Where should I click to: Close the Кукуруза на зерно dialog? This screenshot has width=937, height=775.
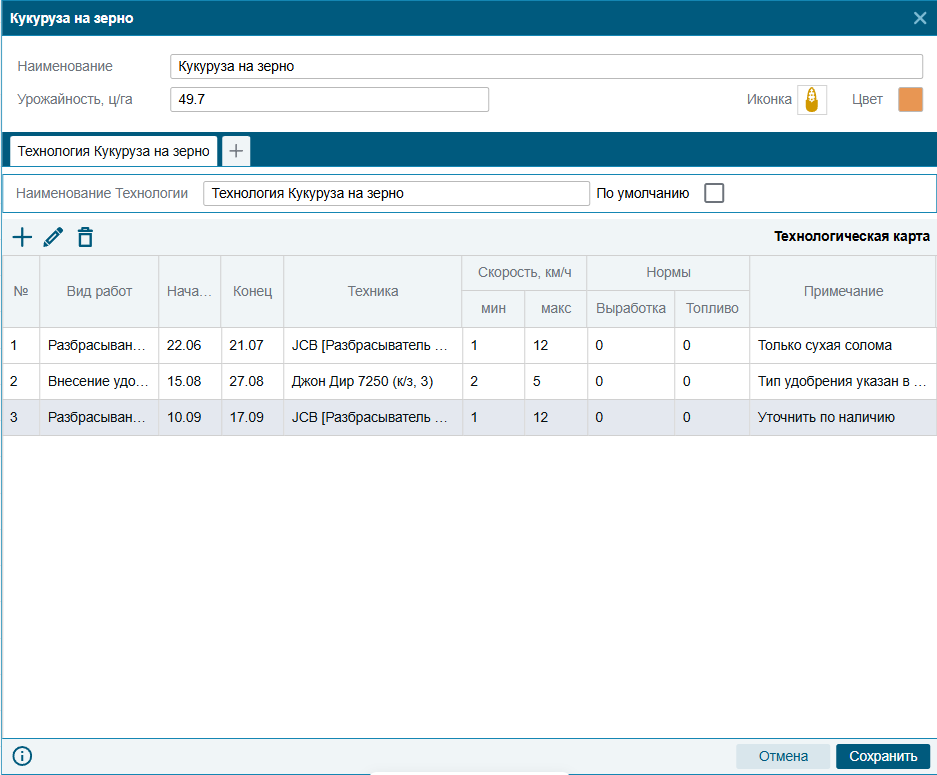[x=920, y=18]
